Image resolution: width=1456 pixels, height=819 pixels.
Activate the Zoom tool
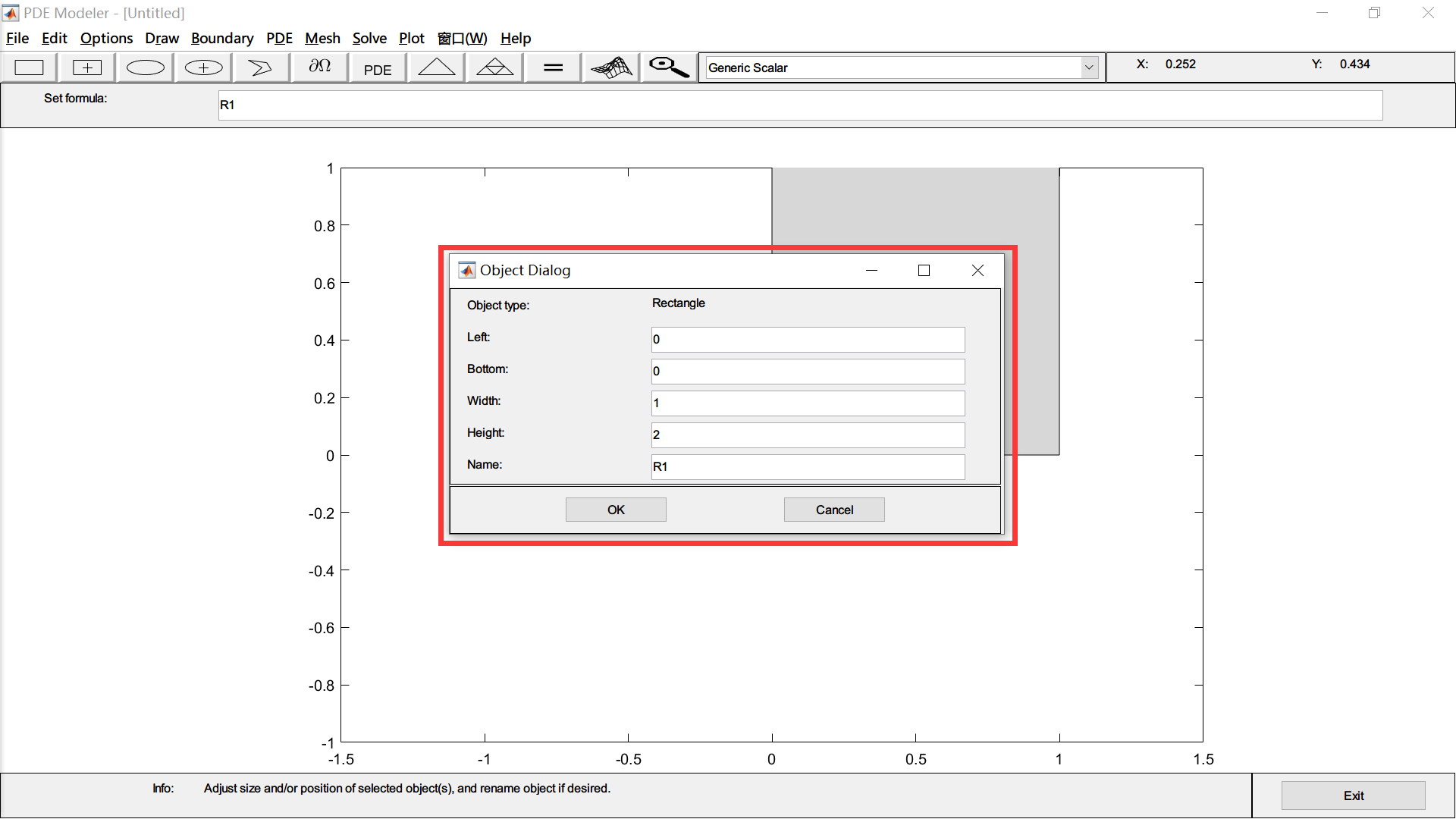667,67
